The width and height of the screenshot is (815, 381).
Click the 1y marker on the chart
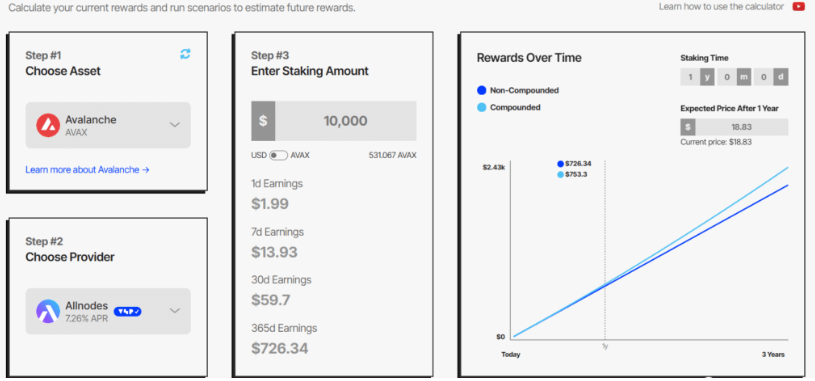[604, 346]
